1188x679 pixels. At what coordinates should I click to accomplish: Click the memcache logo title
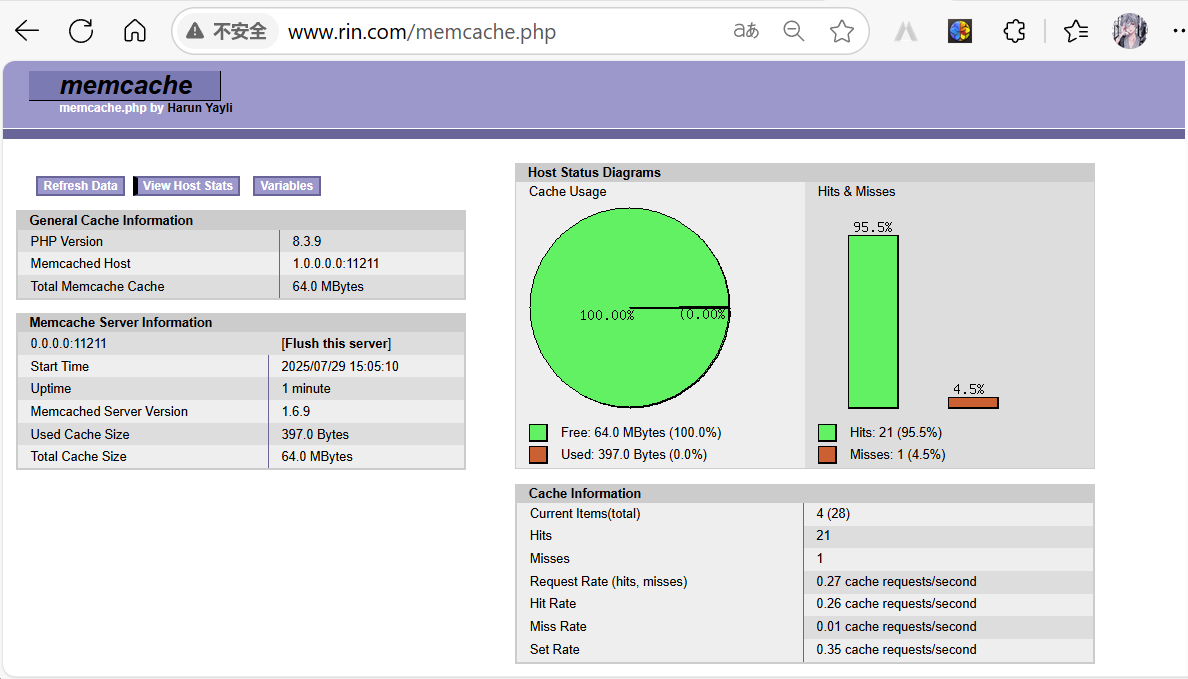tap(126, 86)
